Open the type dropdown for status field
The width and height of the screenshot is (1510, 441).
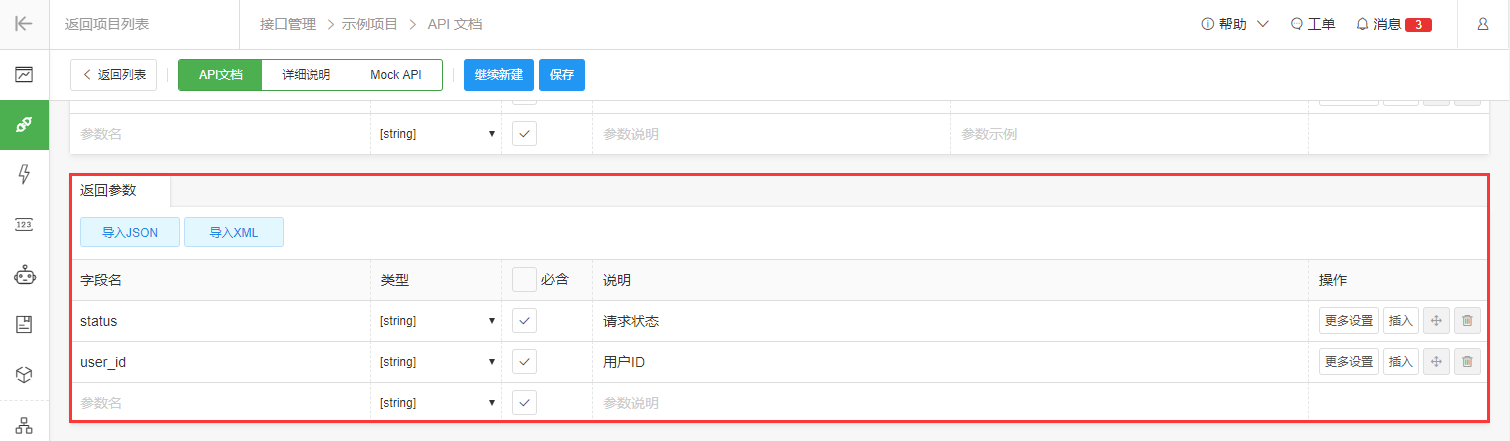[x=437, y=321]
